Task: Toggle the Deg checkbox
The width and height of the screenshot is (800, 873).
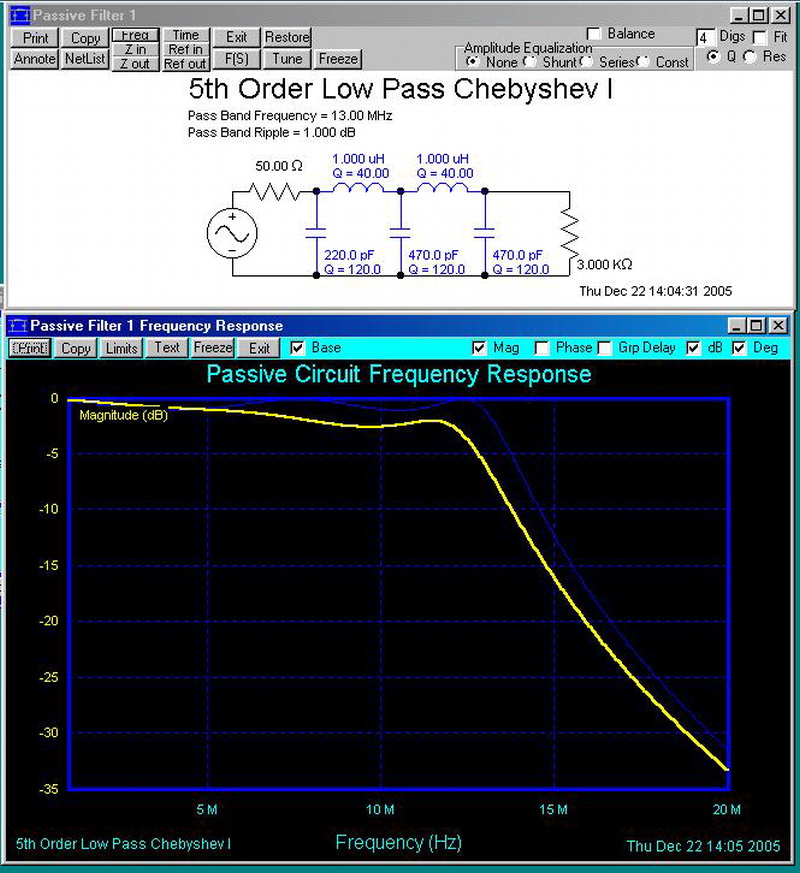Action: [x=739, y=348]
